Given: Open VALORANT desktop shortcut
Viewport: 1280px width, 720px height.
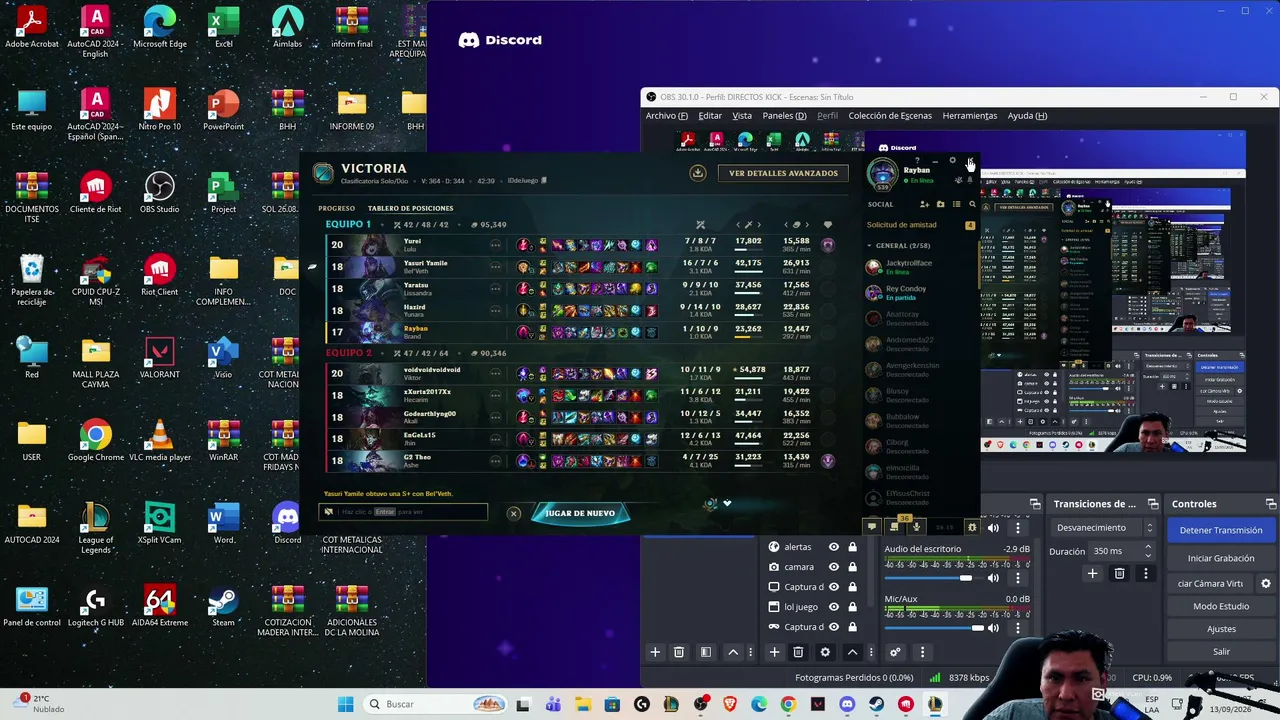Looking at the screenshot, I should tap(159, 359).
